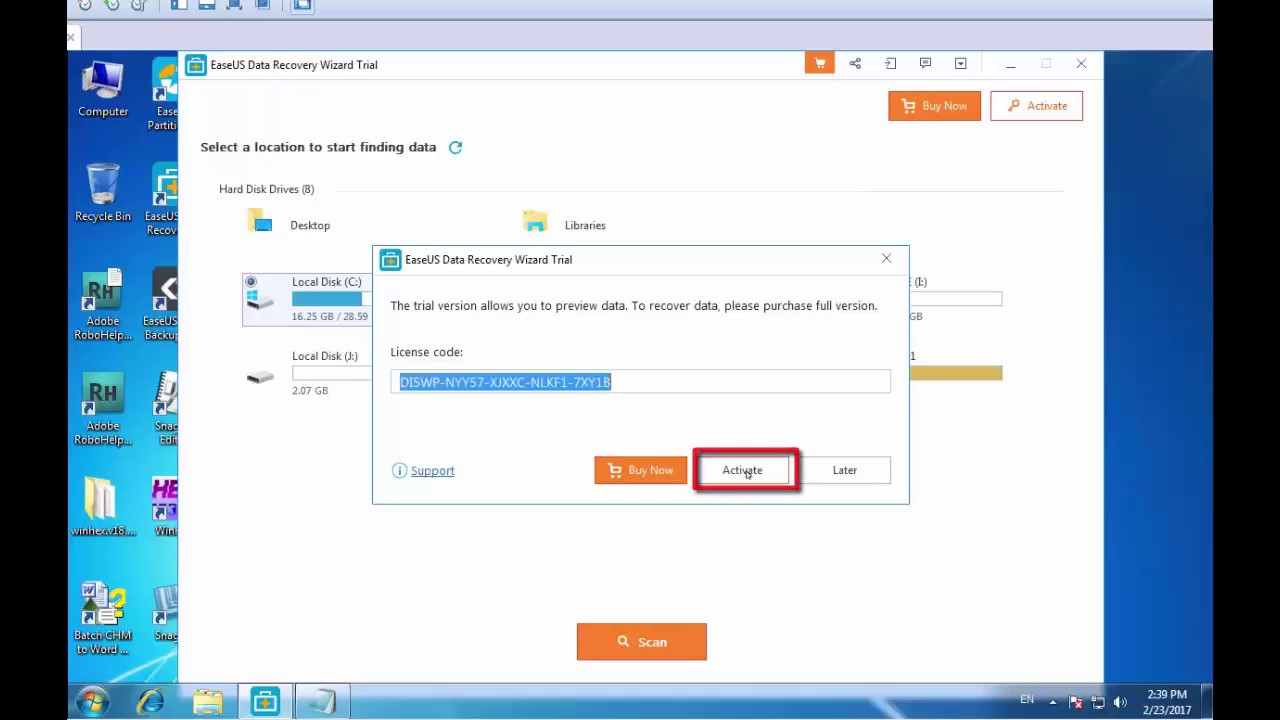Screen dimensions: 1280x720
Task: Click "16.25 GB / 28.59" size text
Action: [330, 316]
